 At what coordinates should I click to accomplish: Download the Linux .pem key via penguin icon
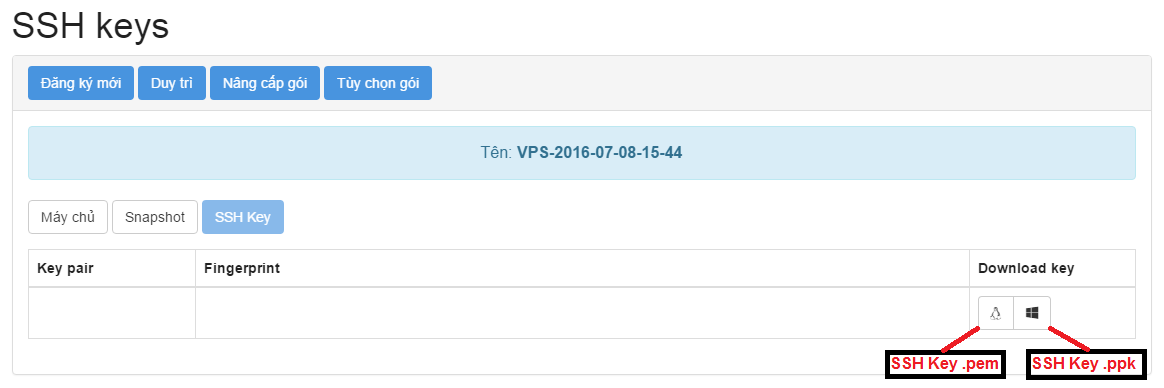(995, 313)
